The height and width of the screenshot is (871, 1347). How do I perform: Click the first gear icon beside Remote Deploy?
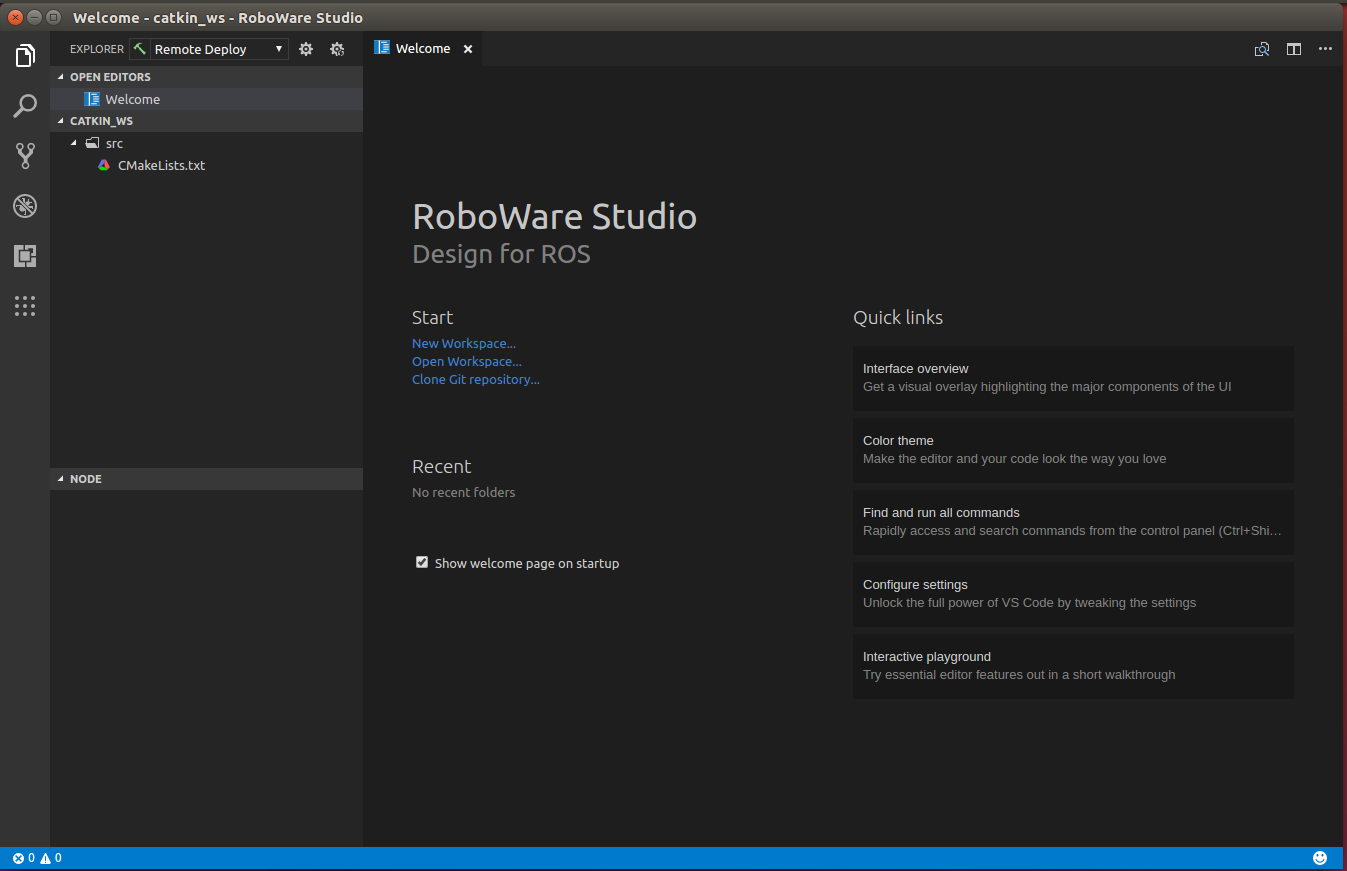point(306,49)
